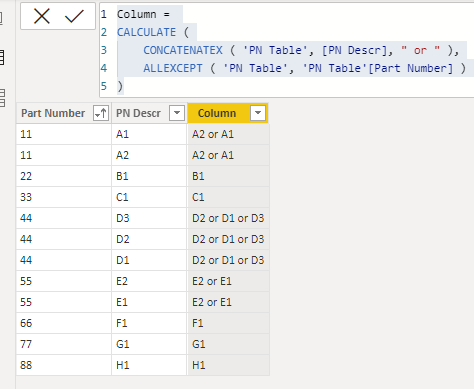Select cell A2 in PN Descr

(x=149, y=155)
